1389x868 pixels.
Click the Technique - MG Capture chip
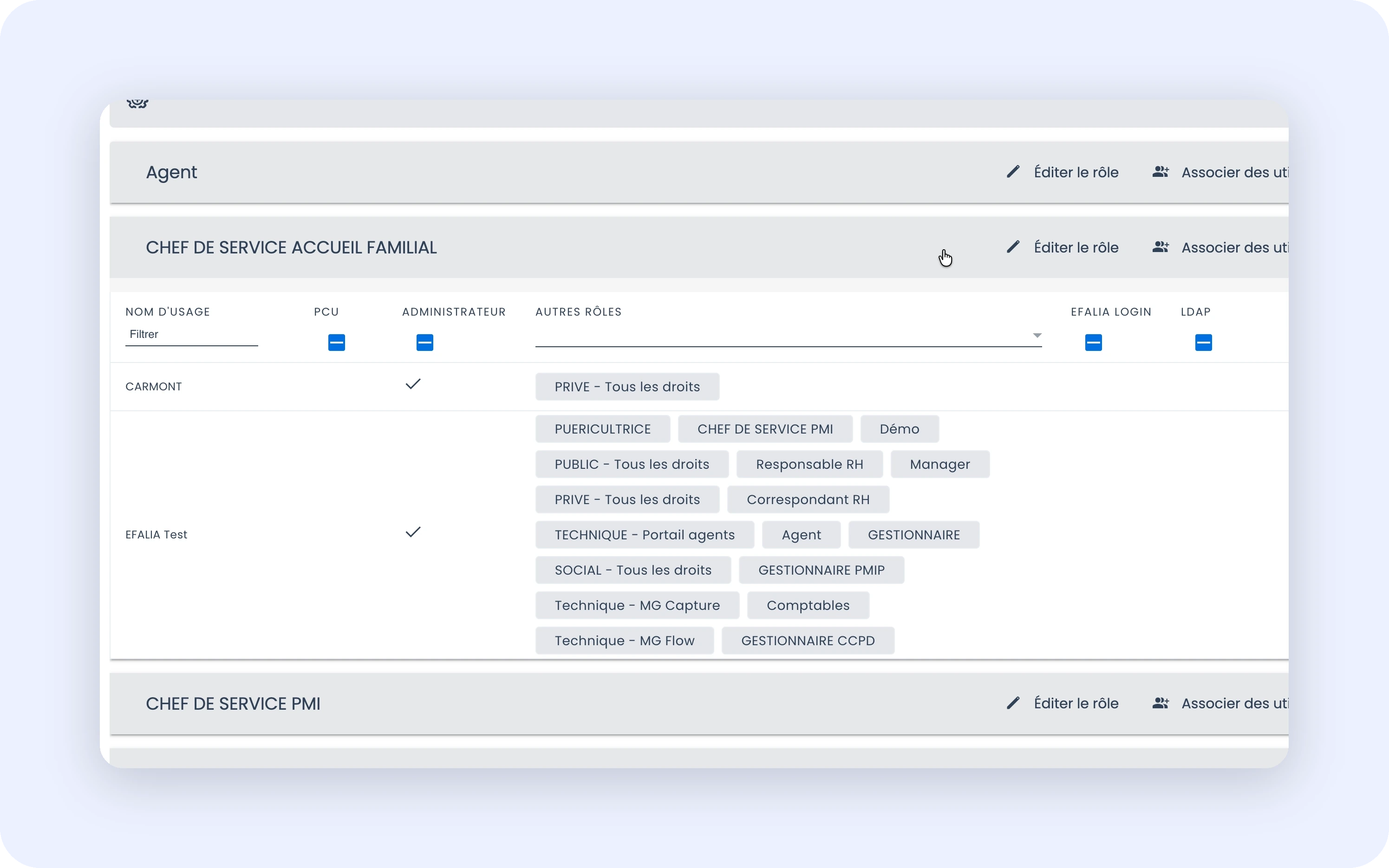click(637, 606)
